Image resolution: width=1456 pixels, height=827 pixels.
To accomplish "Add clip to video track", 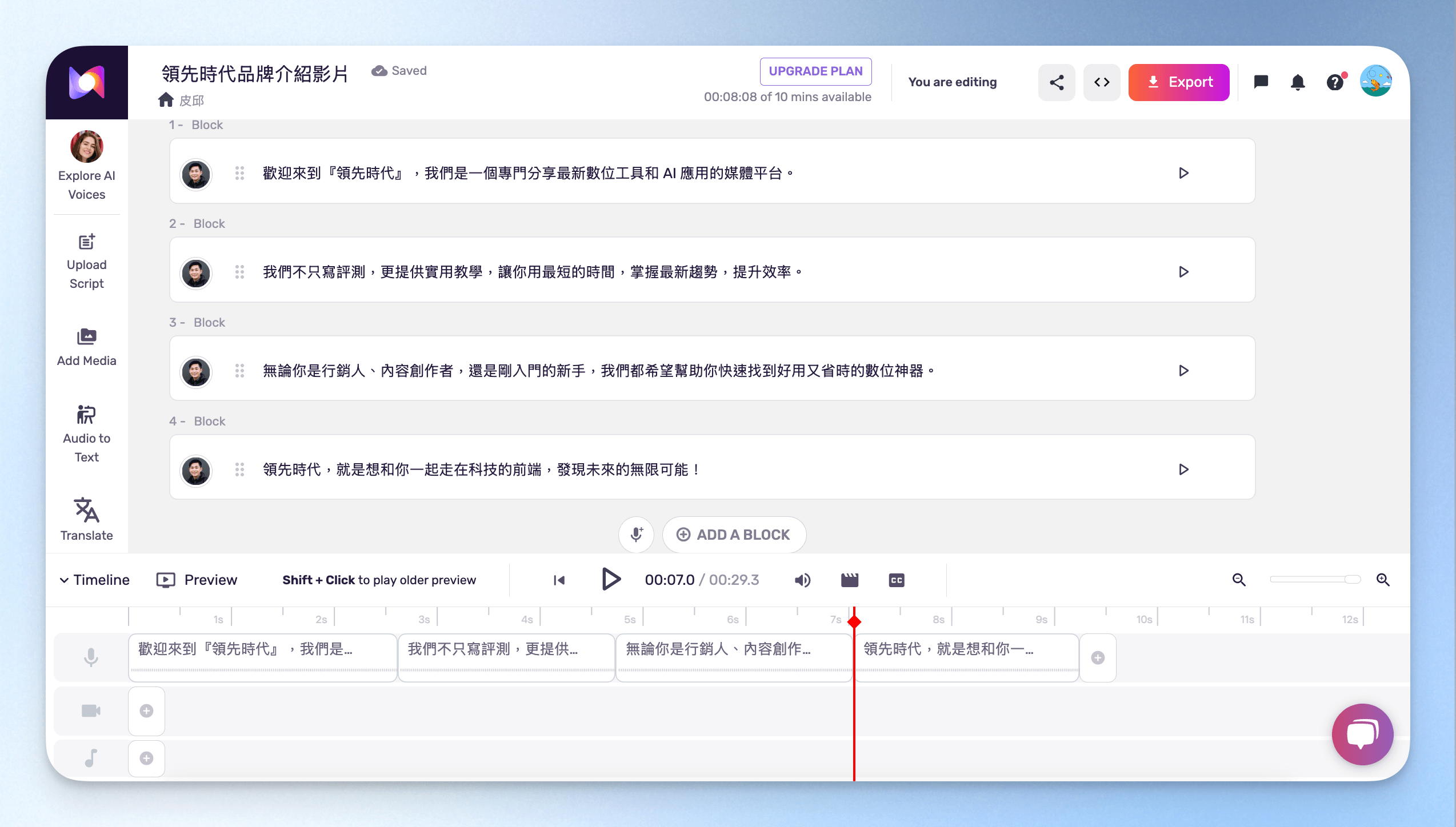I will (147, 710).
